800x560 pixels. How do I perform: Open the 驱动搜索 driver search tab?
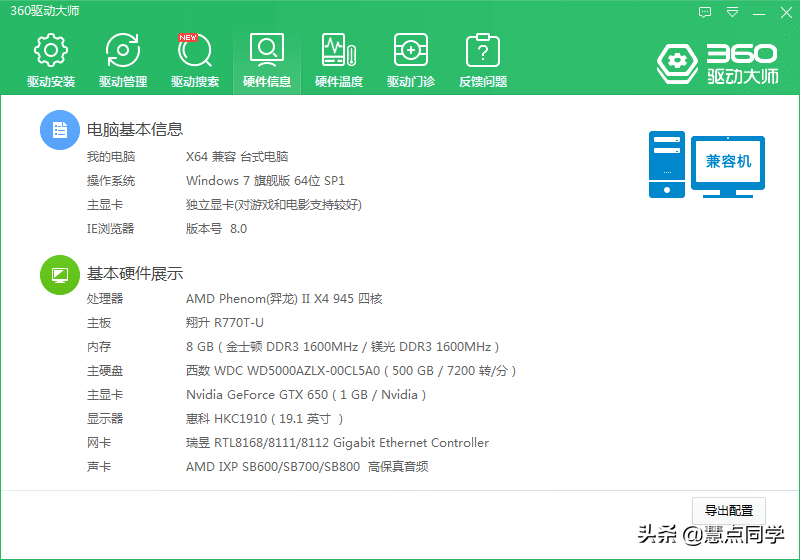(x=195, y=60)
